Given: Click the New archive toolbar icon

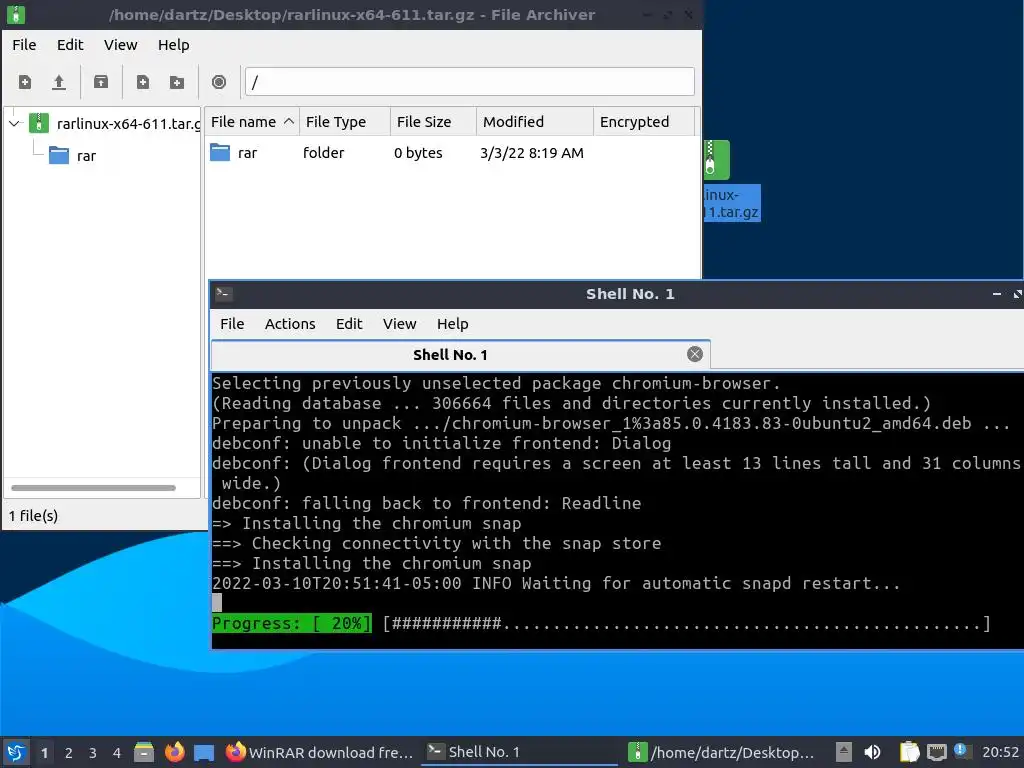Looking at the screenshot, I should [x=25, y=82].
